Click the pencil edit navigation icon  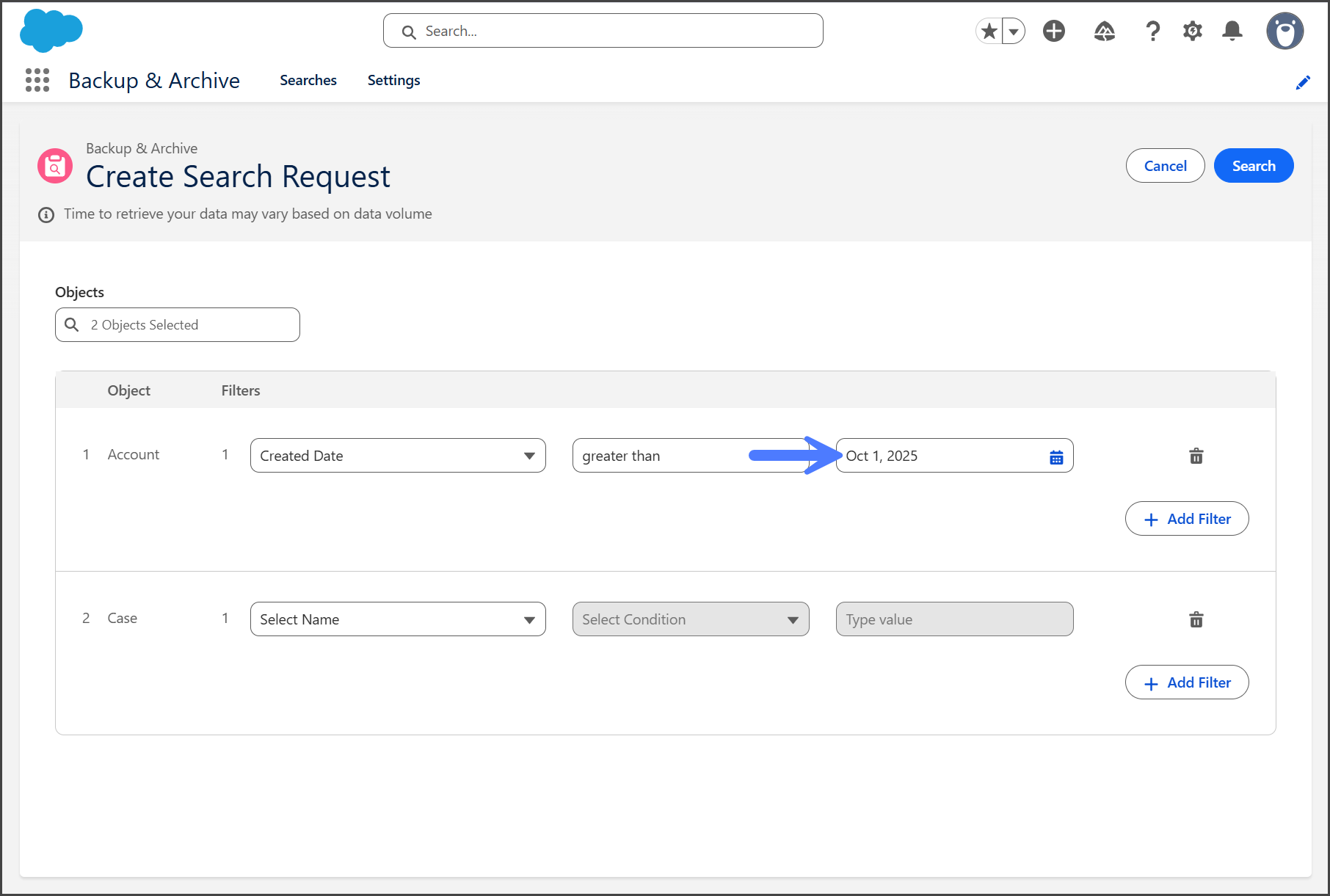click(1303, 82)
